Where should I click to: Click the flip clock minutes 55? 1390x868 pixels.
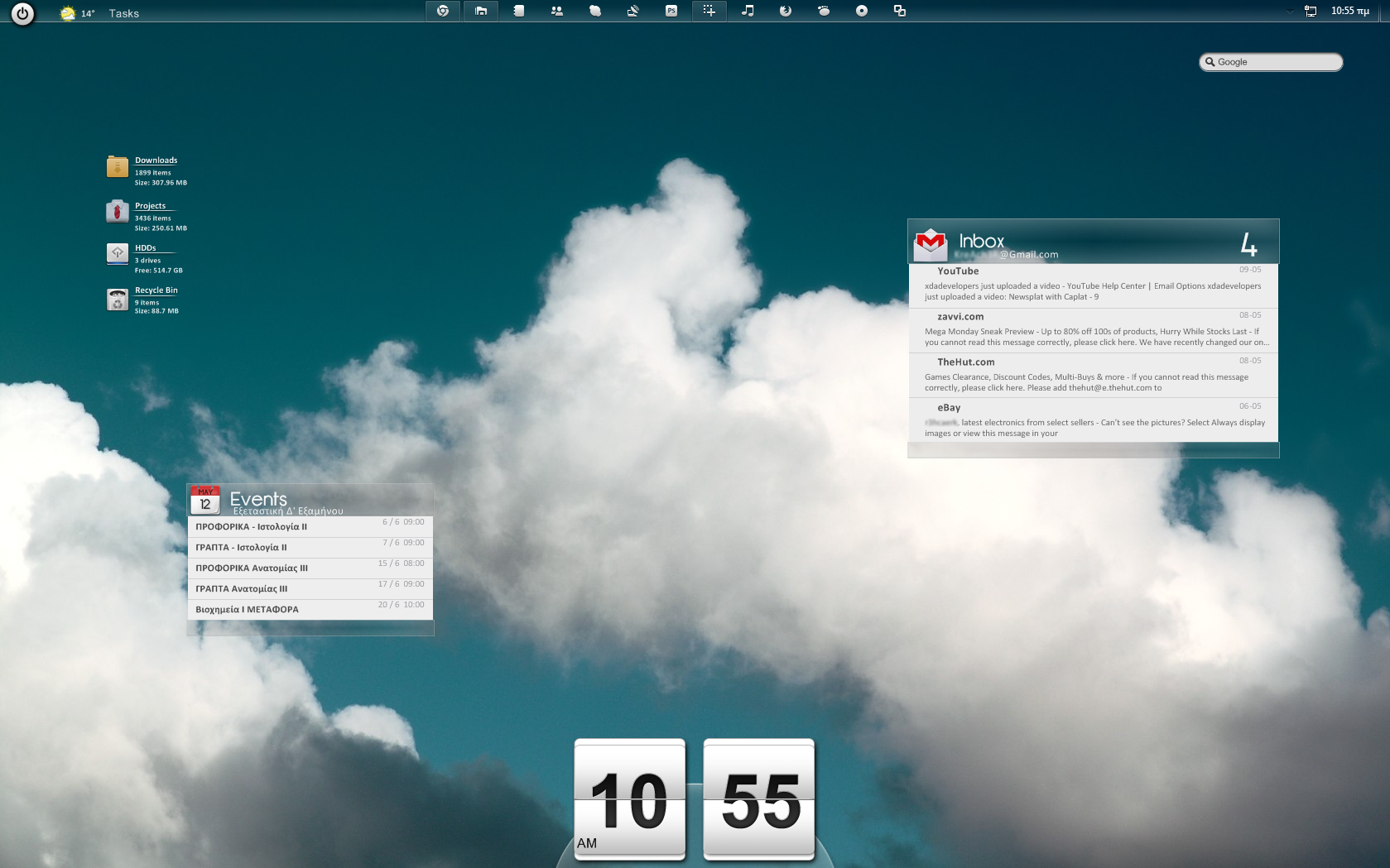click(x=759, y=799)
